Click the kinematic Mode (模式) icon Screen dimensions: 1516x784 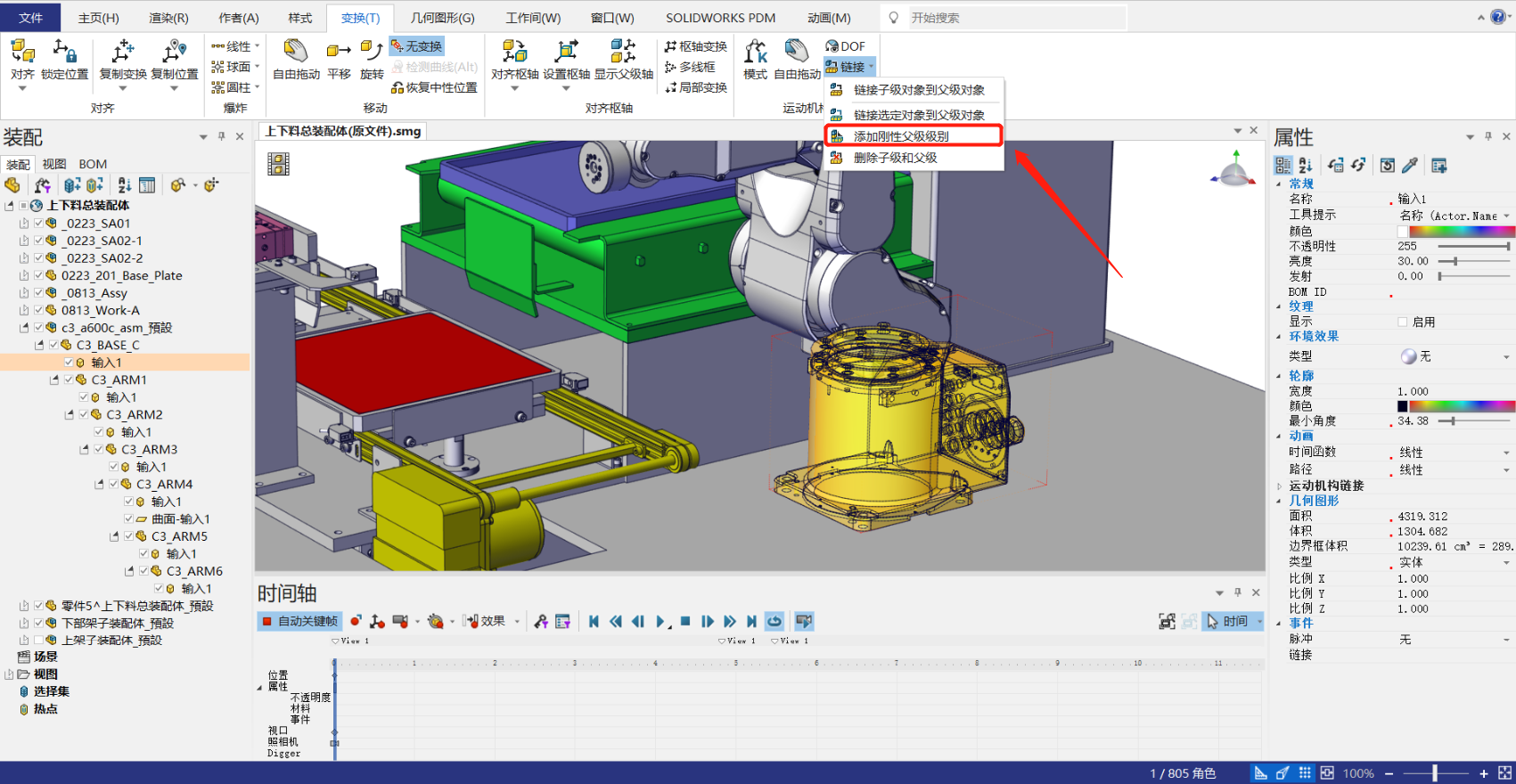coord(756,52)
